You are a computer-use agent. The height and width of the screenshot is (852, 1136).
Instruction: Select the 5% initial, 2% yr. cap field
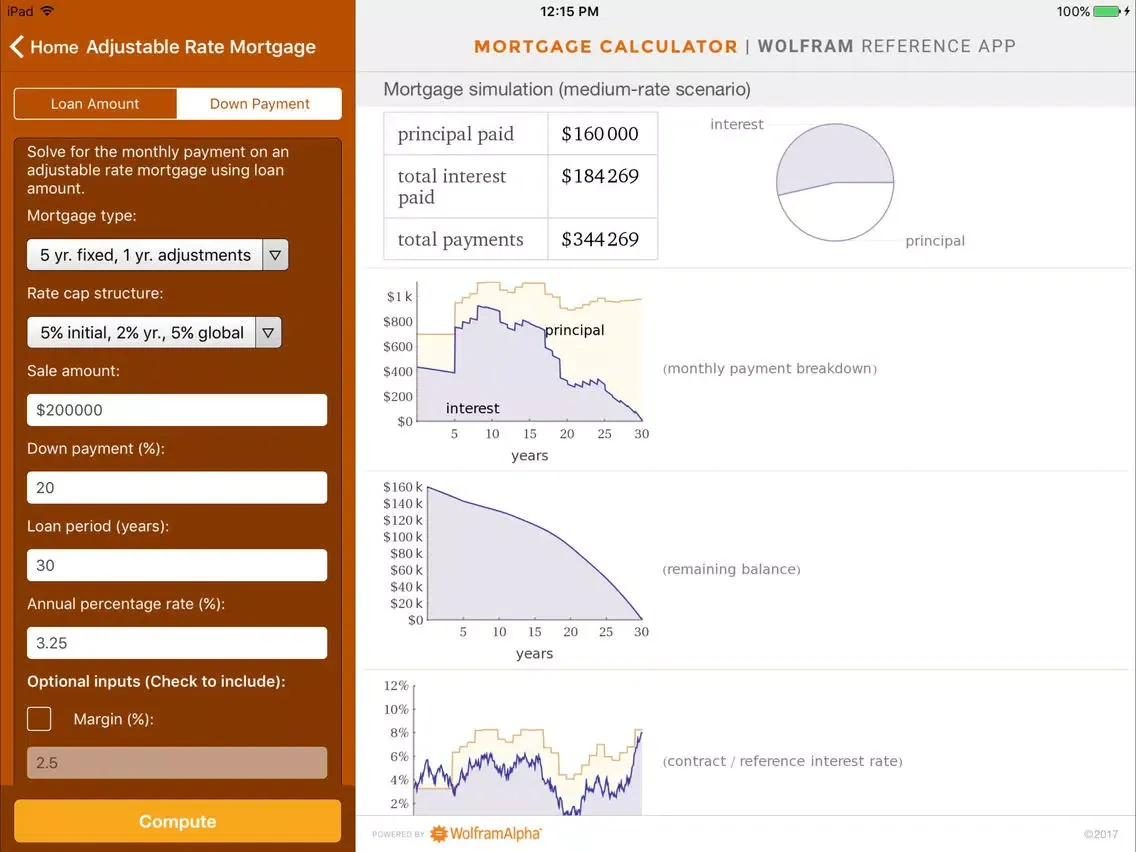pos(141,333)
